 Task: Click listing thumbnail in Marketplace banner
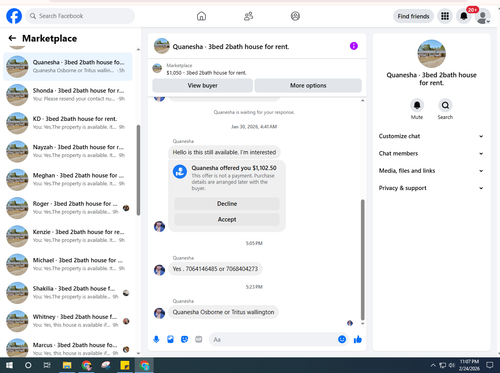point(157,69)
